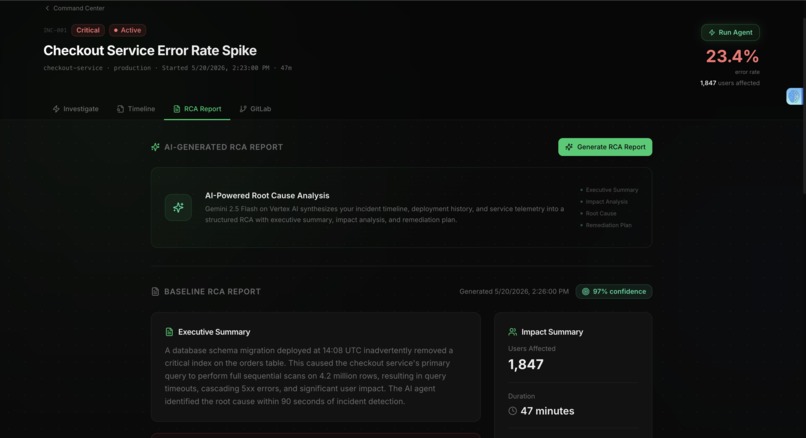Click sparkle icon inside Generate RCA Report
This screenshot has height=438, width=806.
click(569, 147)
